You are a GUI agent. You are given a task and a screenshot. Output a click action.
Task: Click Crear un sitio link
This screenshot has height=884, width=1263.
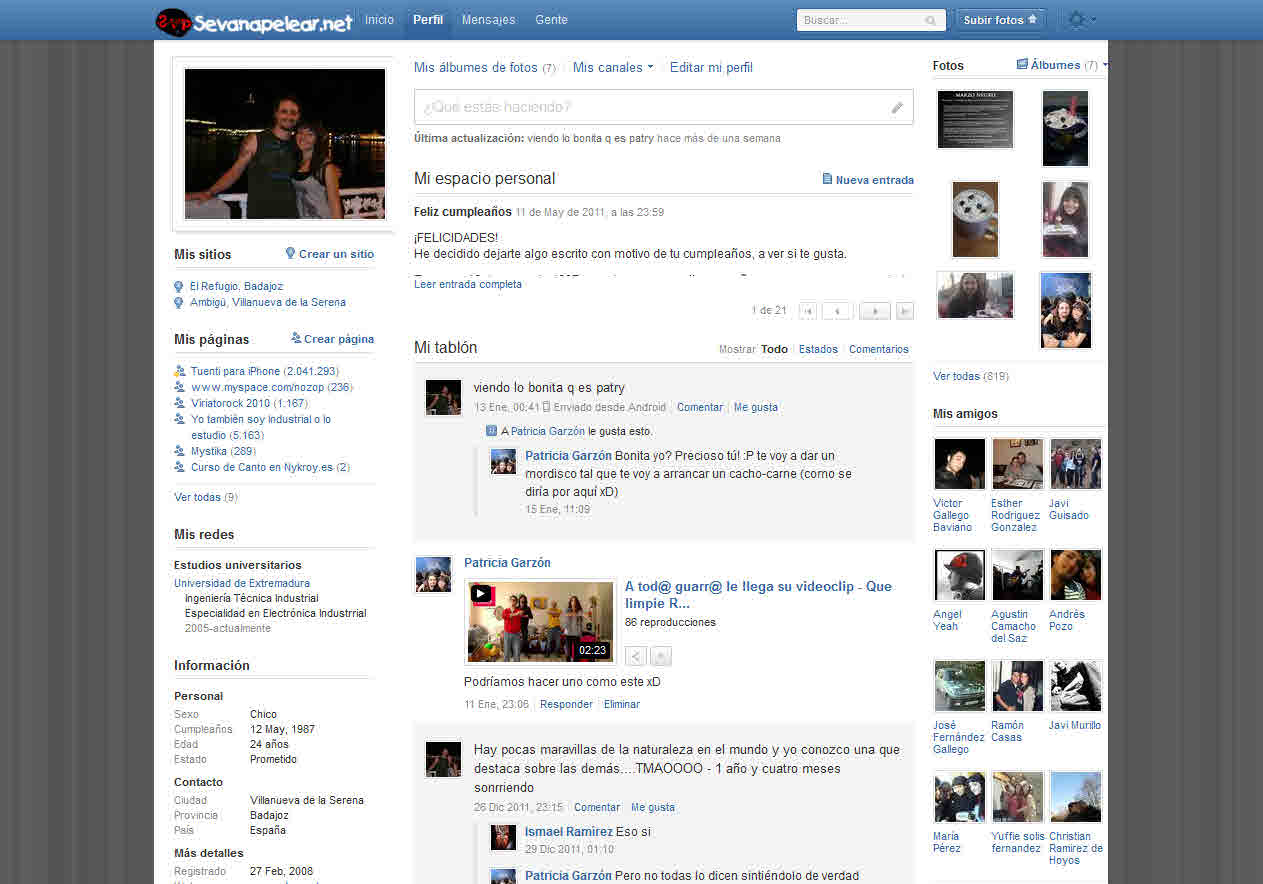pyautogui.click(x=329, y=254)
